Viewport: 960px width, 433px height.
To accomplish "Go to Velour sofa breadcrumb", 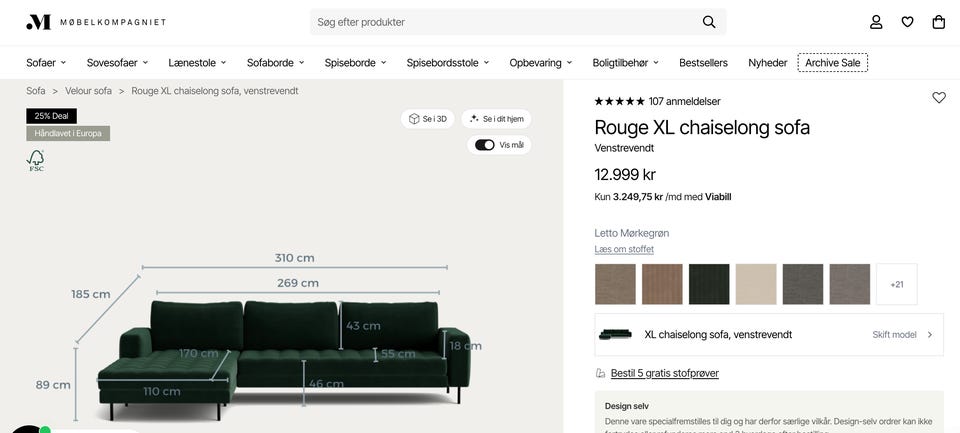I will [88, 91].
